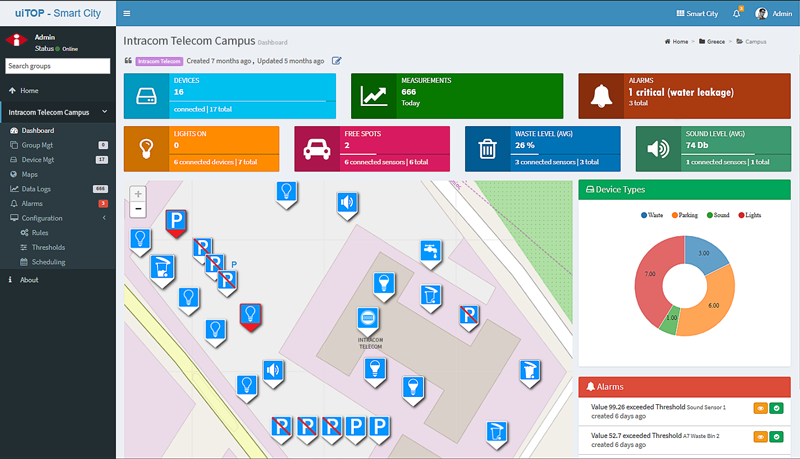800x459 pixels.
Task: Click the Intracom Telecom purple tag
Action: point(159,61)
